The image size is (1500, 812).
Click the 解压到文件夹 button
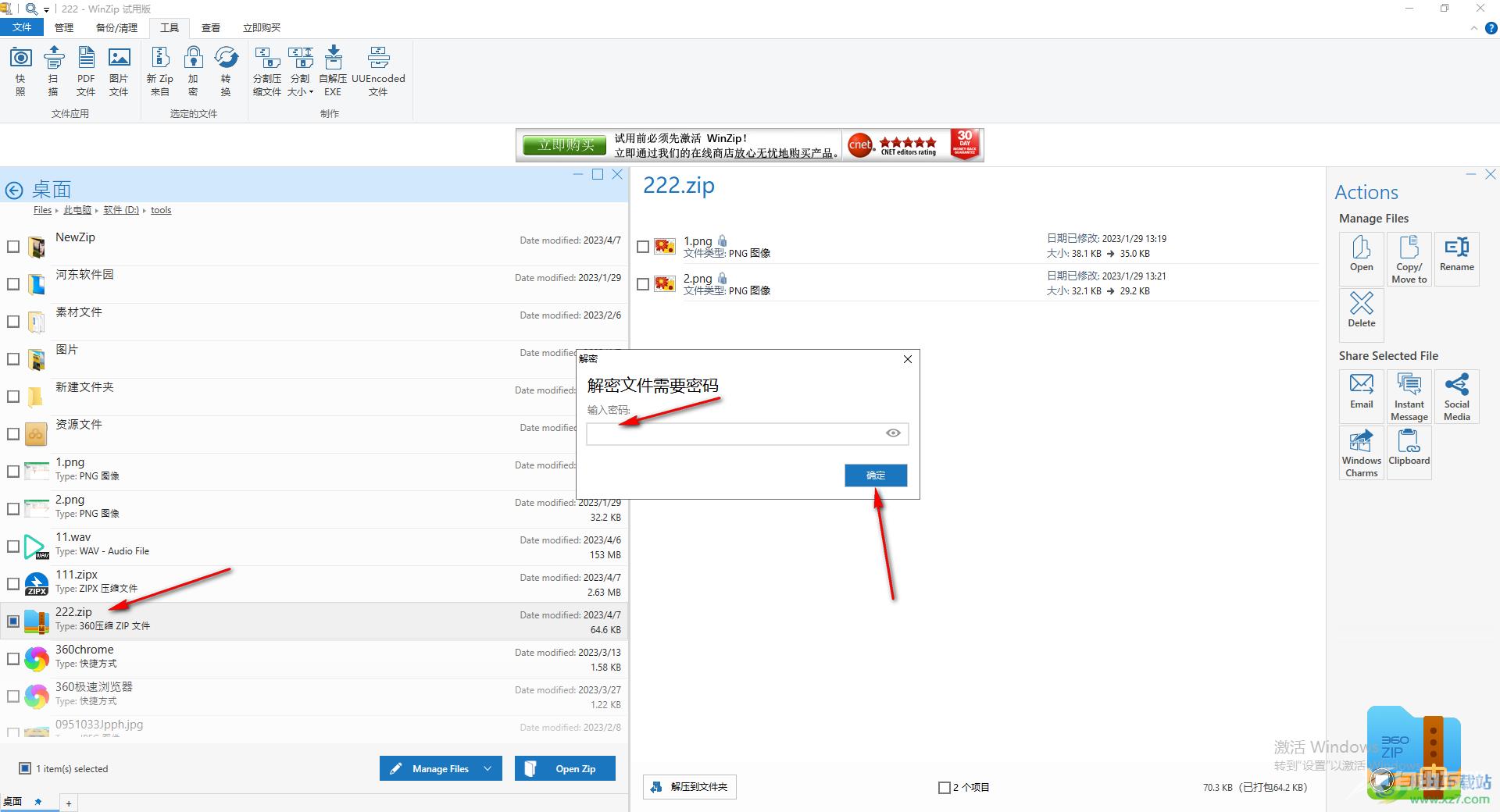[x=690, y=787]
